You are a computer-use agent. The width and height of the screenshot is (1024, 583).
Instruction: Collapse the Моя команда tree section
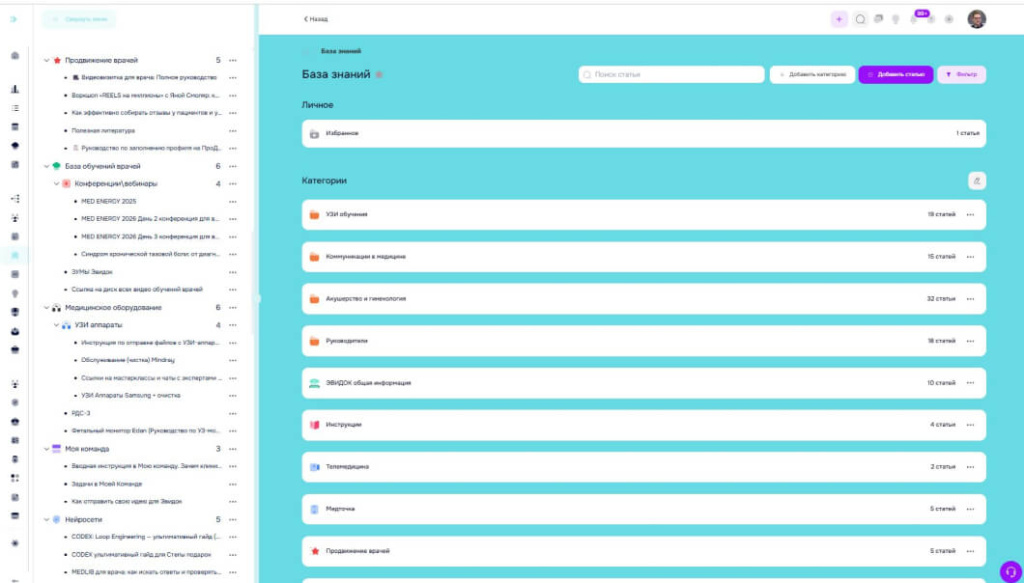coord(46,449)
